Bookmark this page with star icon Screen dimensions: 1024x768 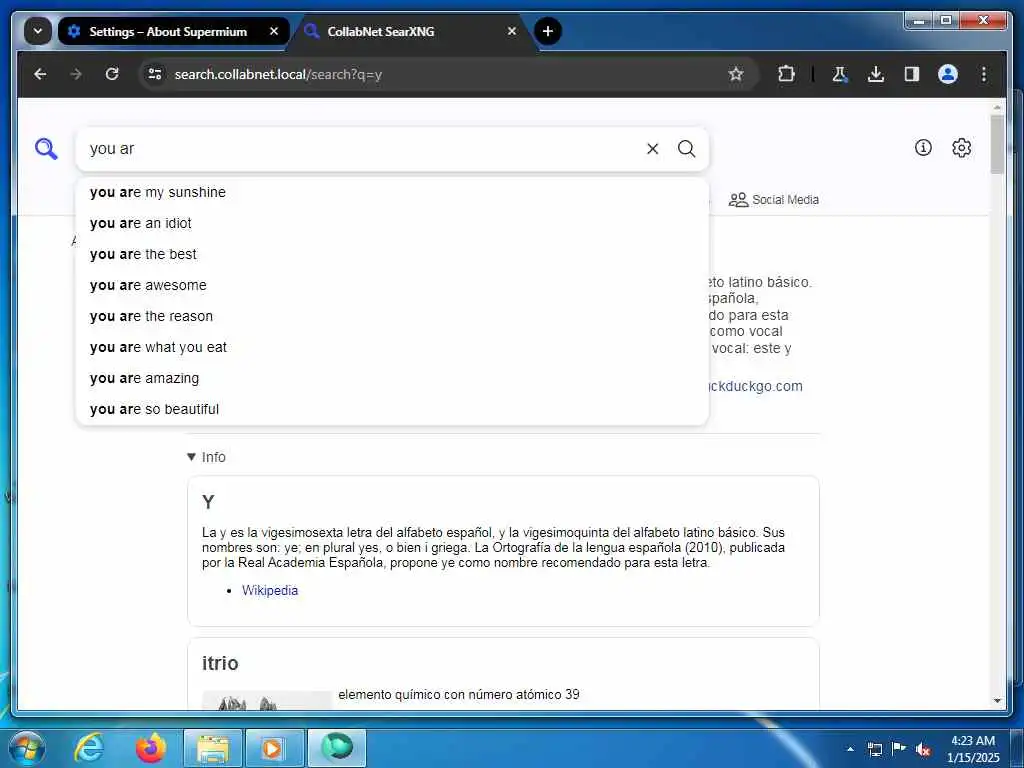tap(736, 74)
